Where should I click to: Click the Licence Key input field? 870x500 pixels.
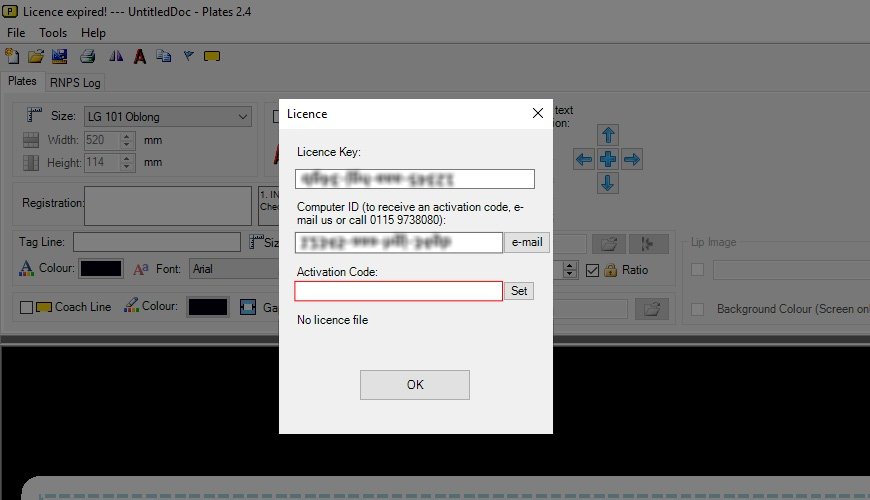(414, 179)
